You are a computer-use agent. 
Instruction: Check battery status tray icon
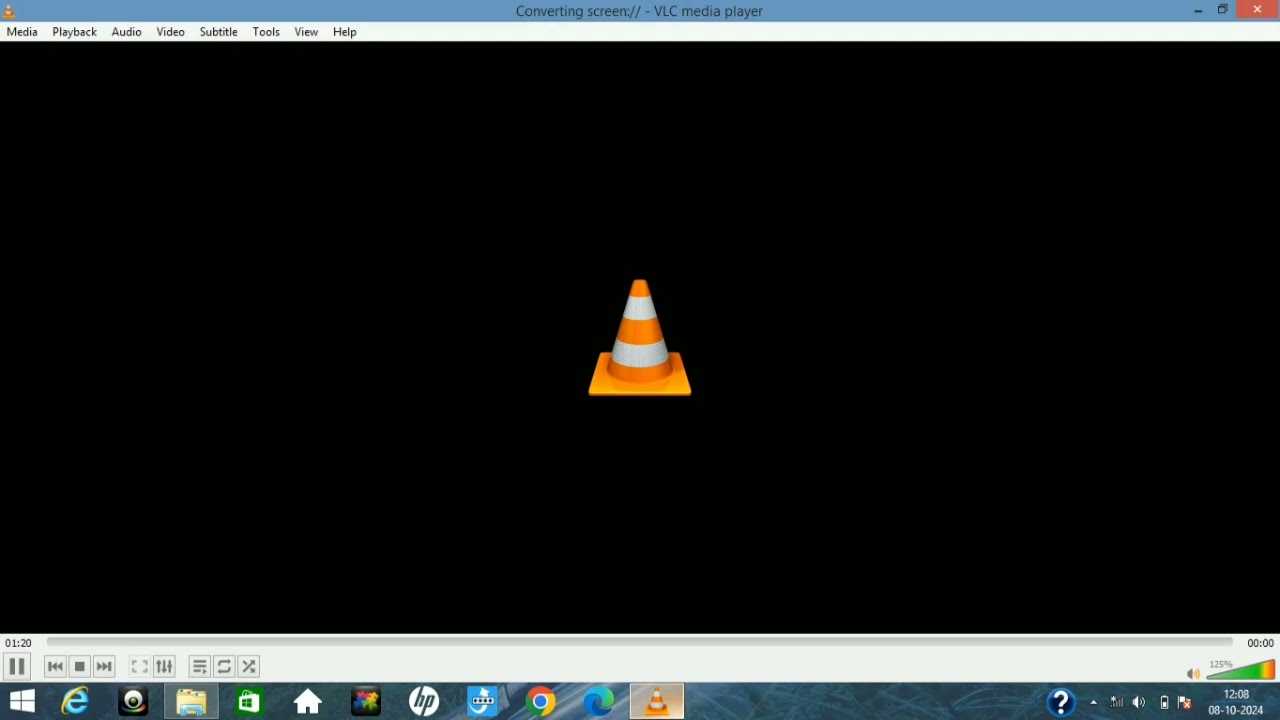(1164, 703)
